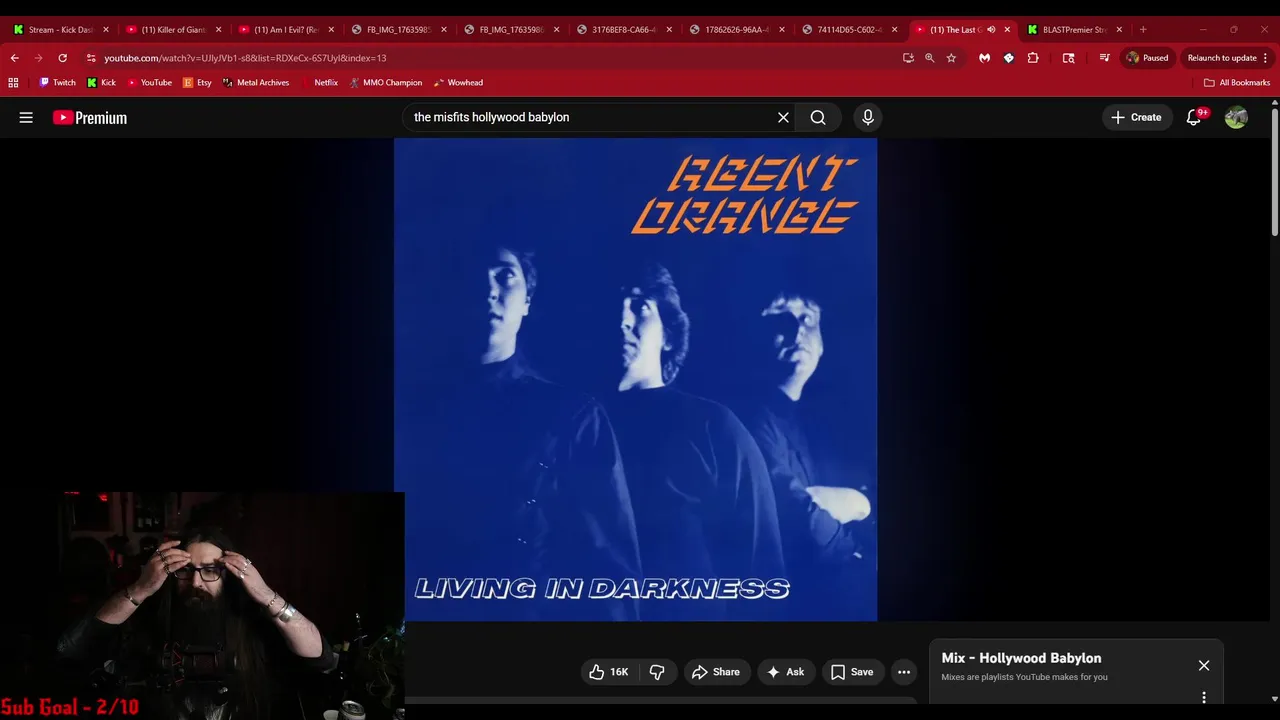Screen dimensions: 1280x720
Task: Open the Create menu
Action: [1136, 117]
